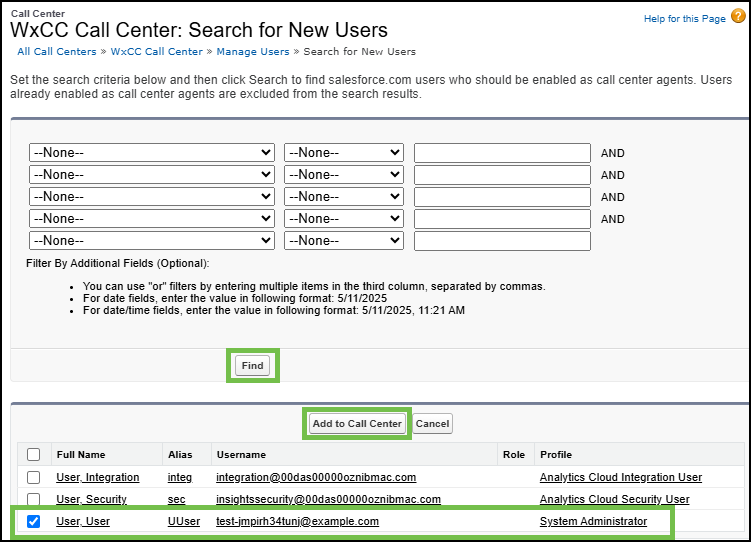751x542 pixels.
Task: Click the Help for this Page link
Action: [684, 19]
